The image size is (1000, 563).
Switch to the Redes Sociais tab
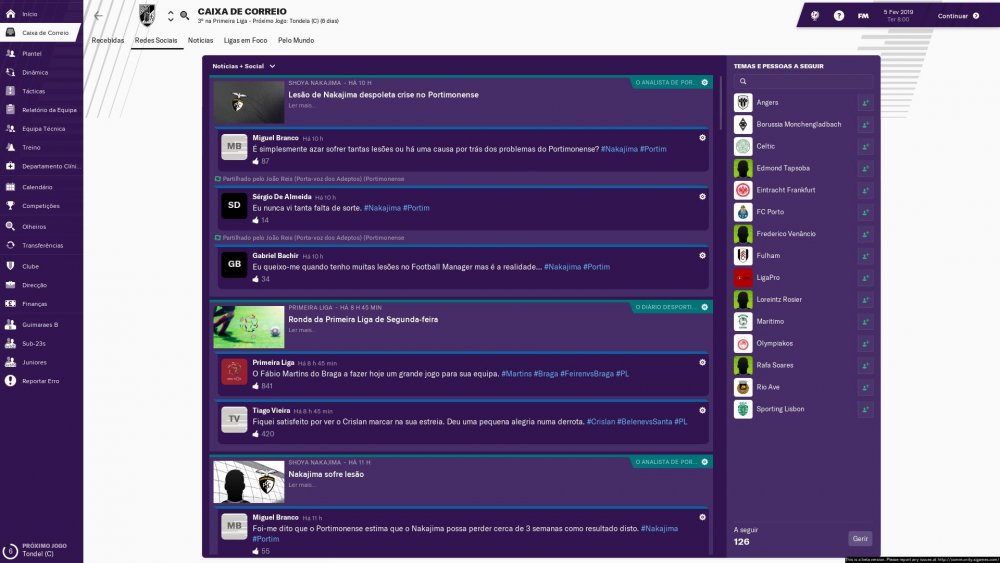coord(156,40)
